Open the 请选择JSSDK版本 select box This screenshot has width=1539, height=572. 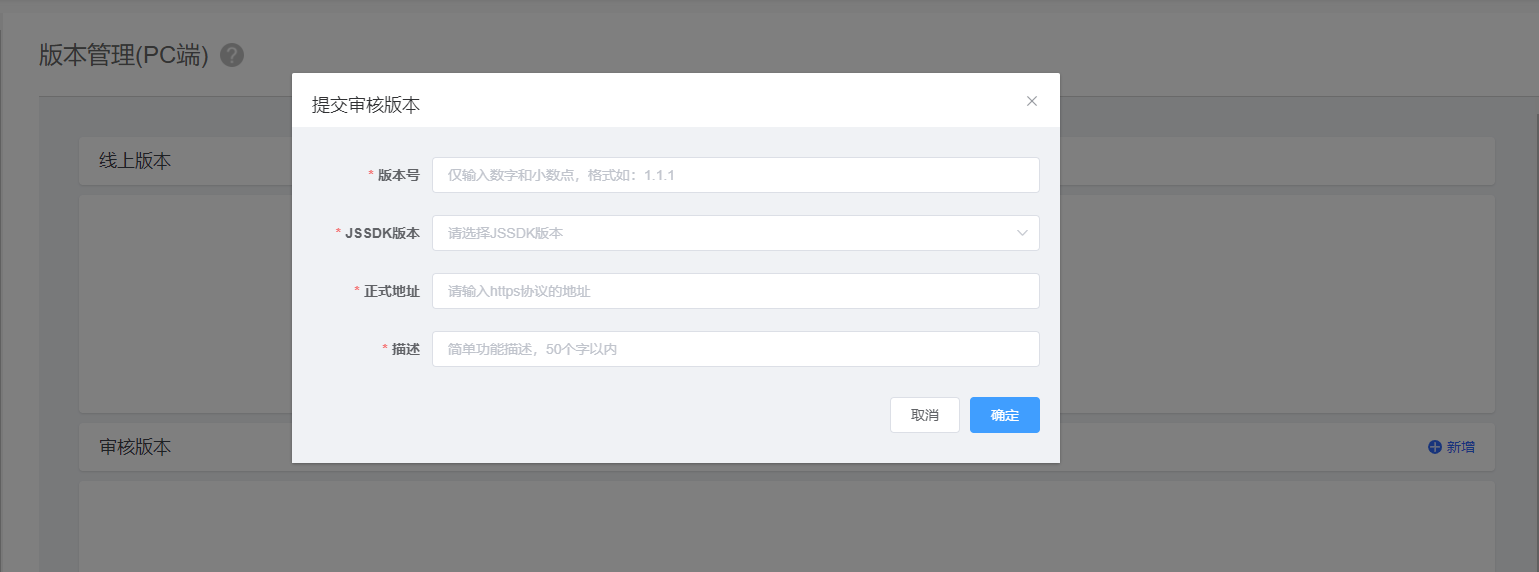click(x=720, y=233)
